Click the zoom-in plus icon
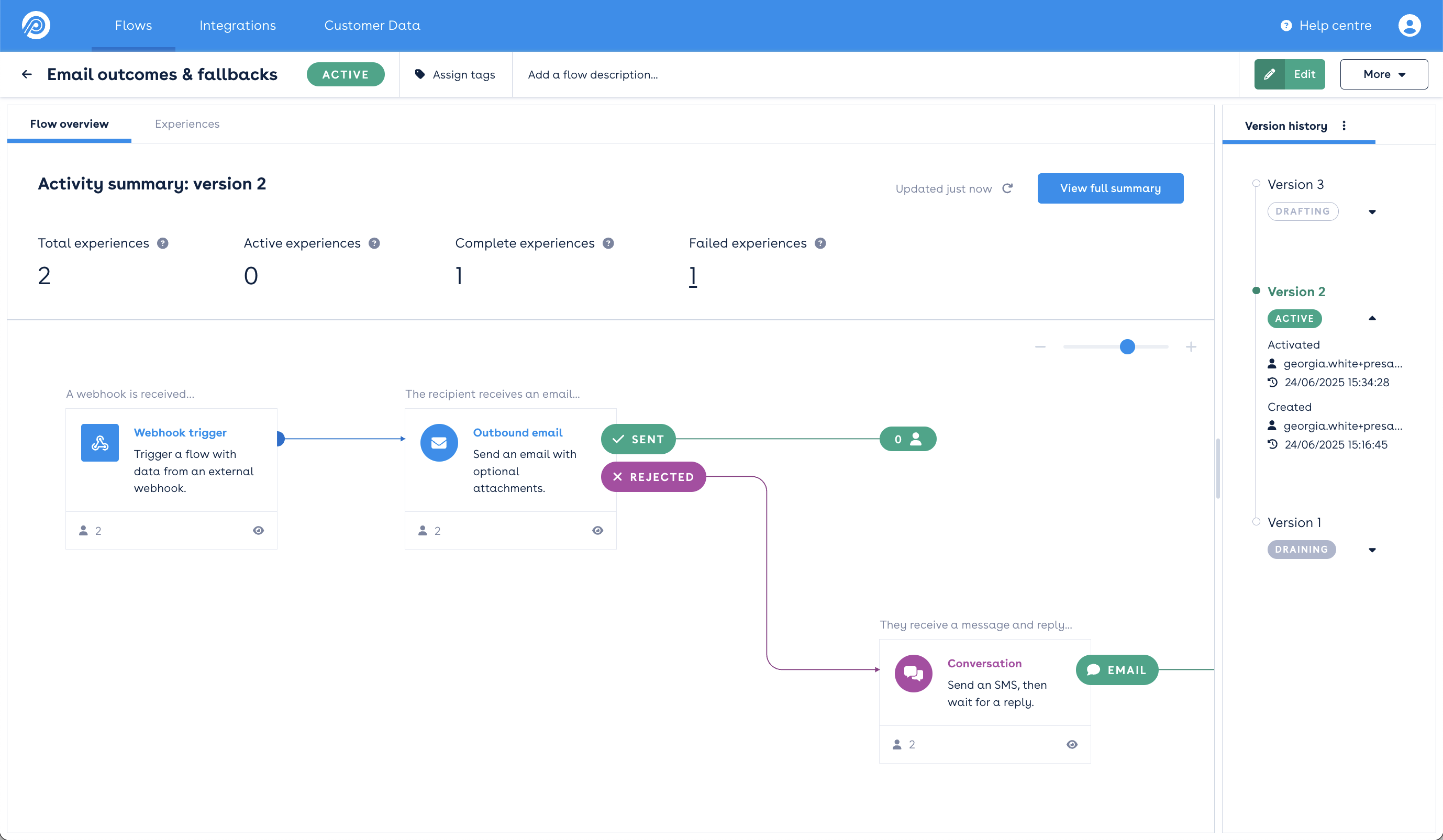 [x=1191, y=347]
